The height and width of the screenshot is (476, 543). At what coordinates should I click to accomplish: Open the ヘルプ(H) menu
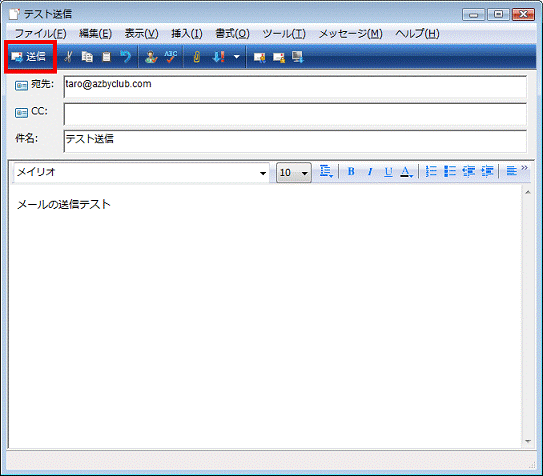coord(417,34)
